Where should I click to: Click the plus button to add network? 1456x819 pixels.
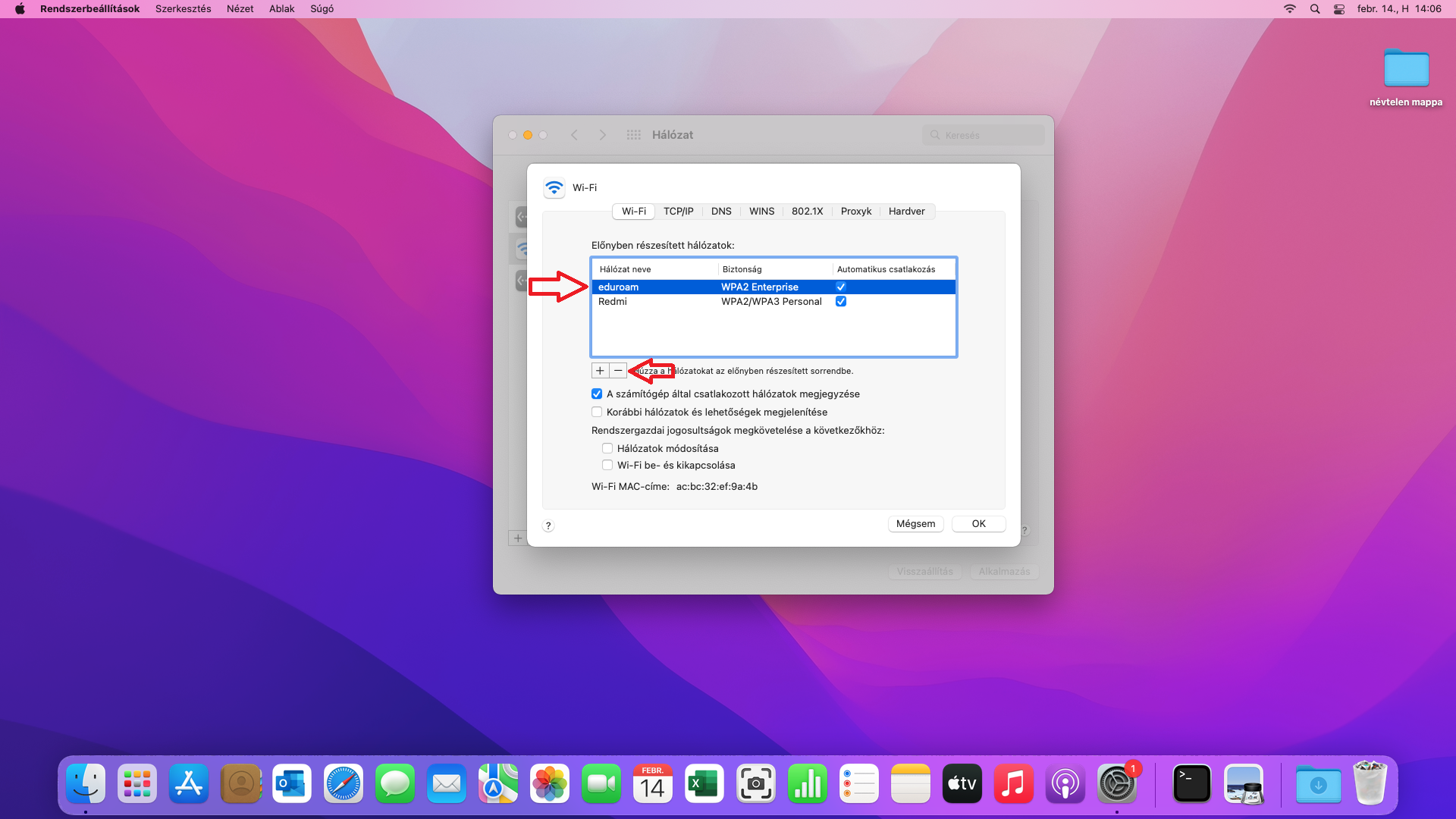tap(600, 371)
